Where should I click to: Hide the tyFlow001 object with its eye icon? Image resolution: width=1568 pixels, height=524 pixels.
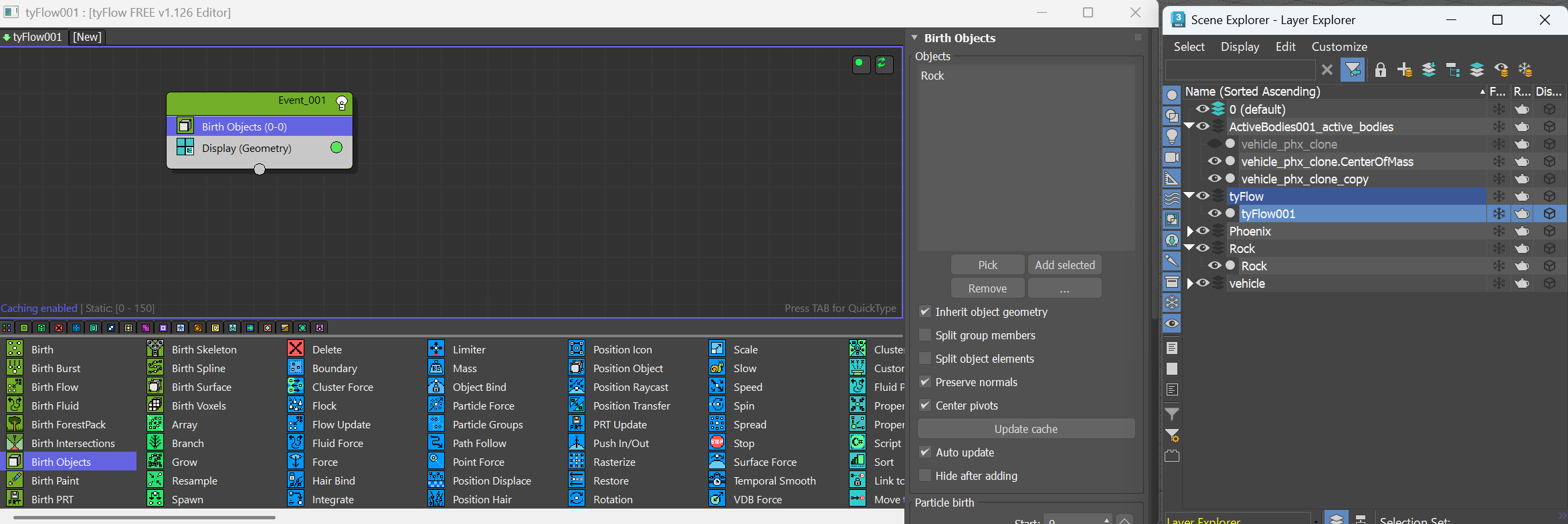(x=1214, y=213)
